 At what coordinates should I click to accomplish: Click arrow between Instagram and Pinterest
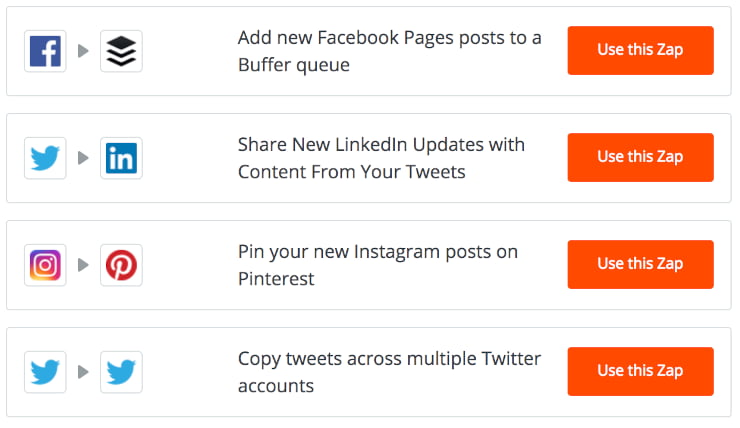(x=84, y=265)
